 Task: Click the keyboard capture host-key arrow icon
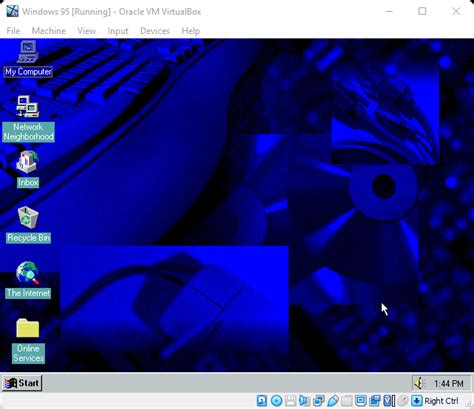417,400
